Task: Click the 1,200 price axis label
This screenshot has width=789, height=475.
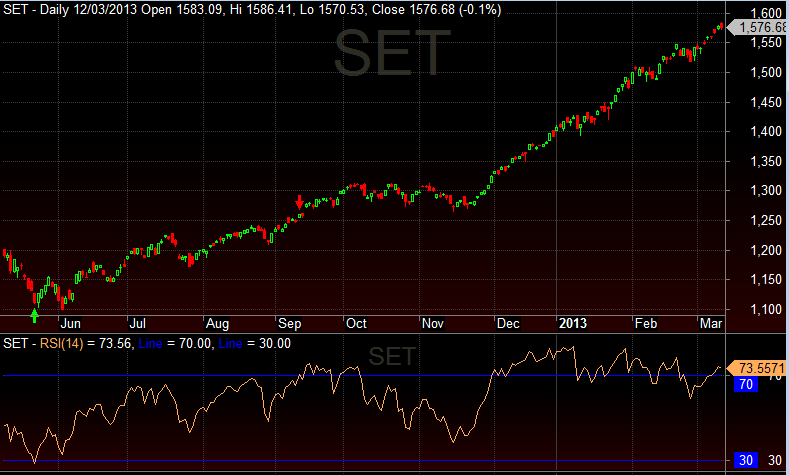Action: click(766, 250)
